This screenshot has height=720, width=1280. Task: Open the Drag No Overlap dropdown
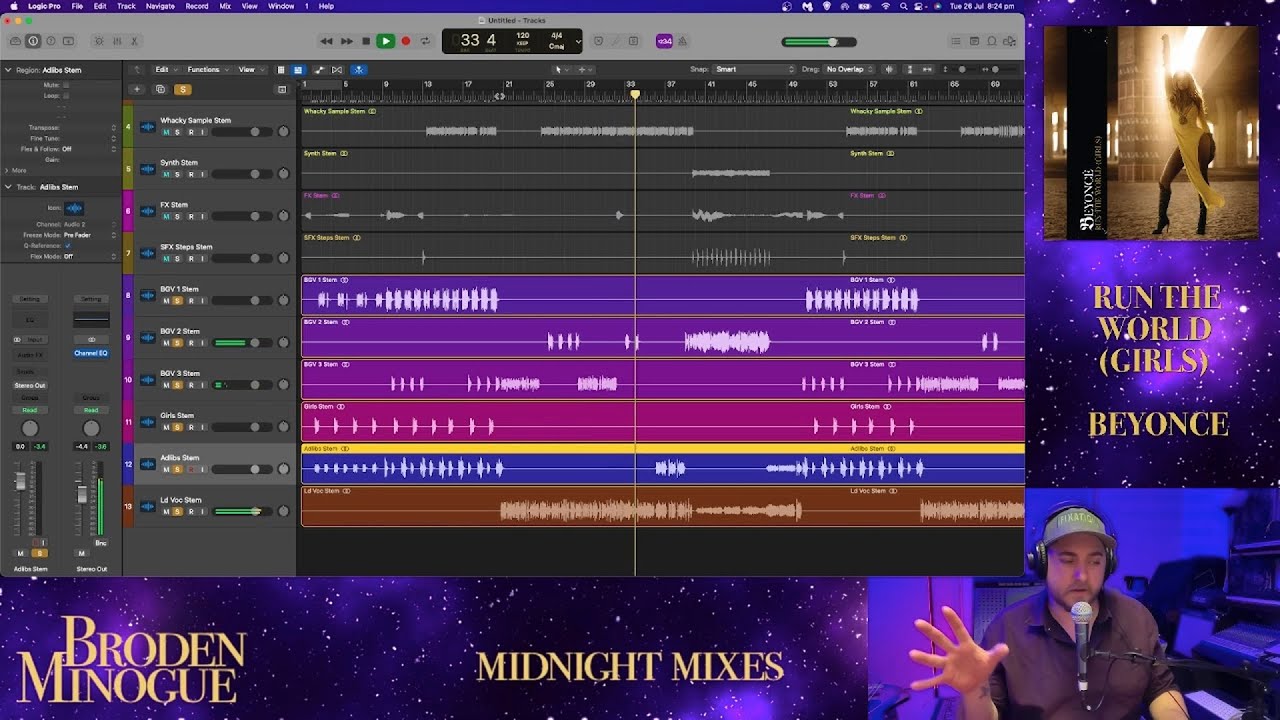[x=849, y=70]
